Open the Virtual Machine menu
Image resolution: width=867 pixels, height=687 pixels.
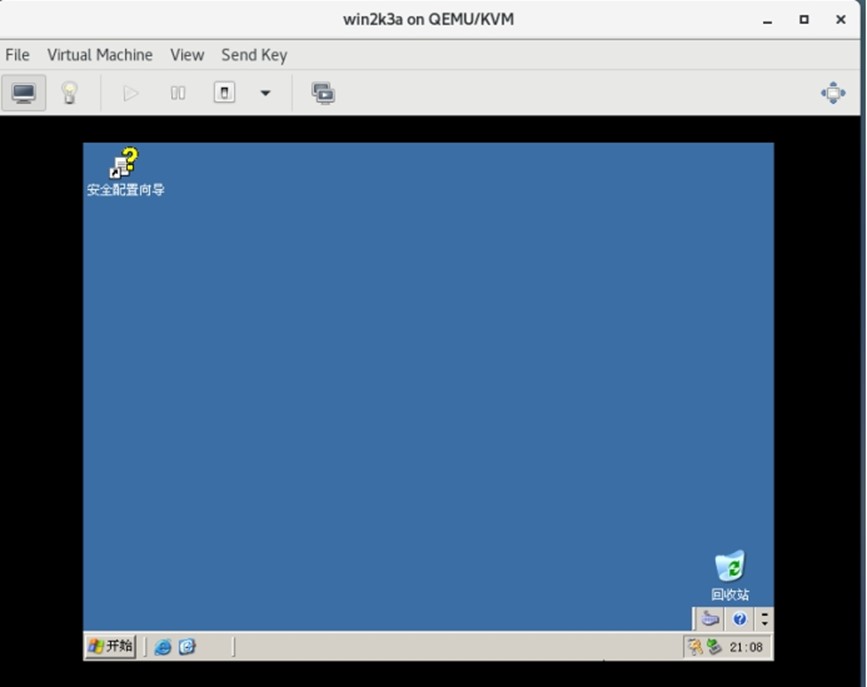(x=100, y=55)
